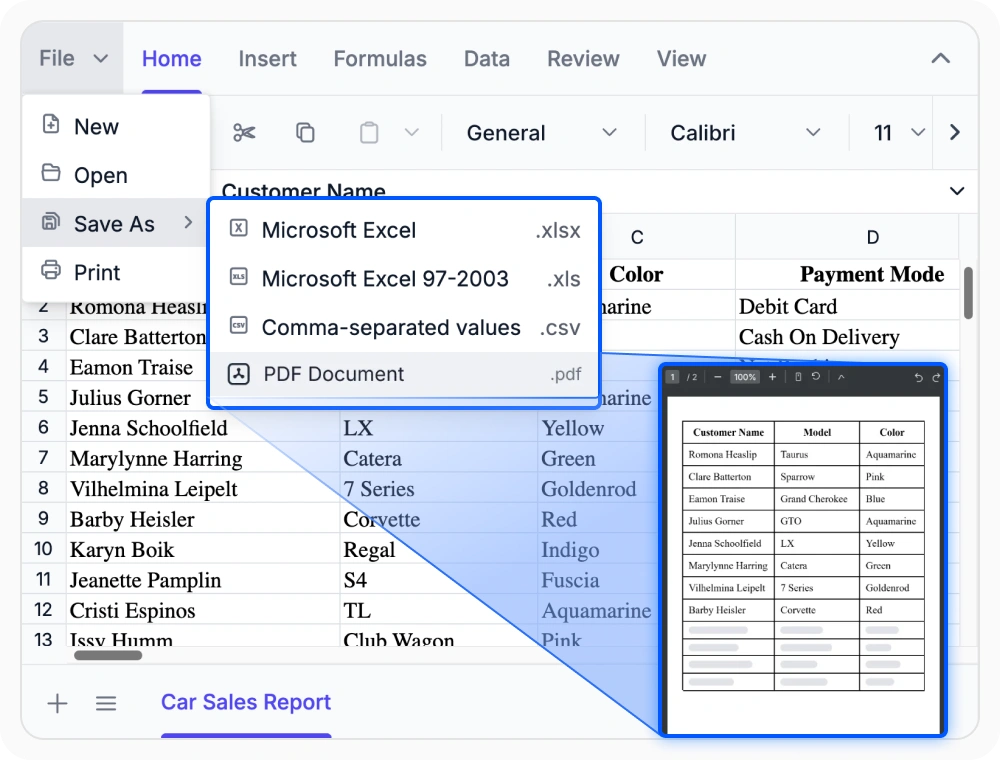Choose Open from the File menu
This screenshot has width=1000, height=760.
115,174
